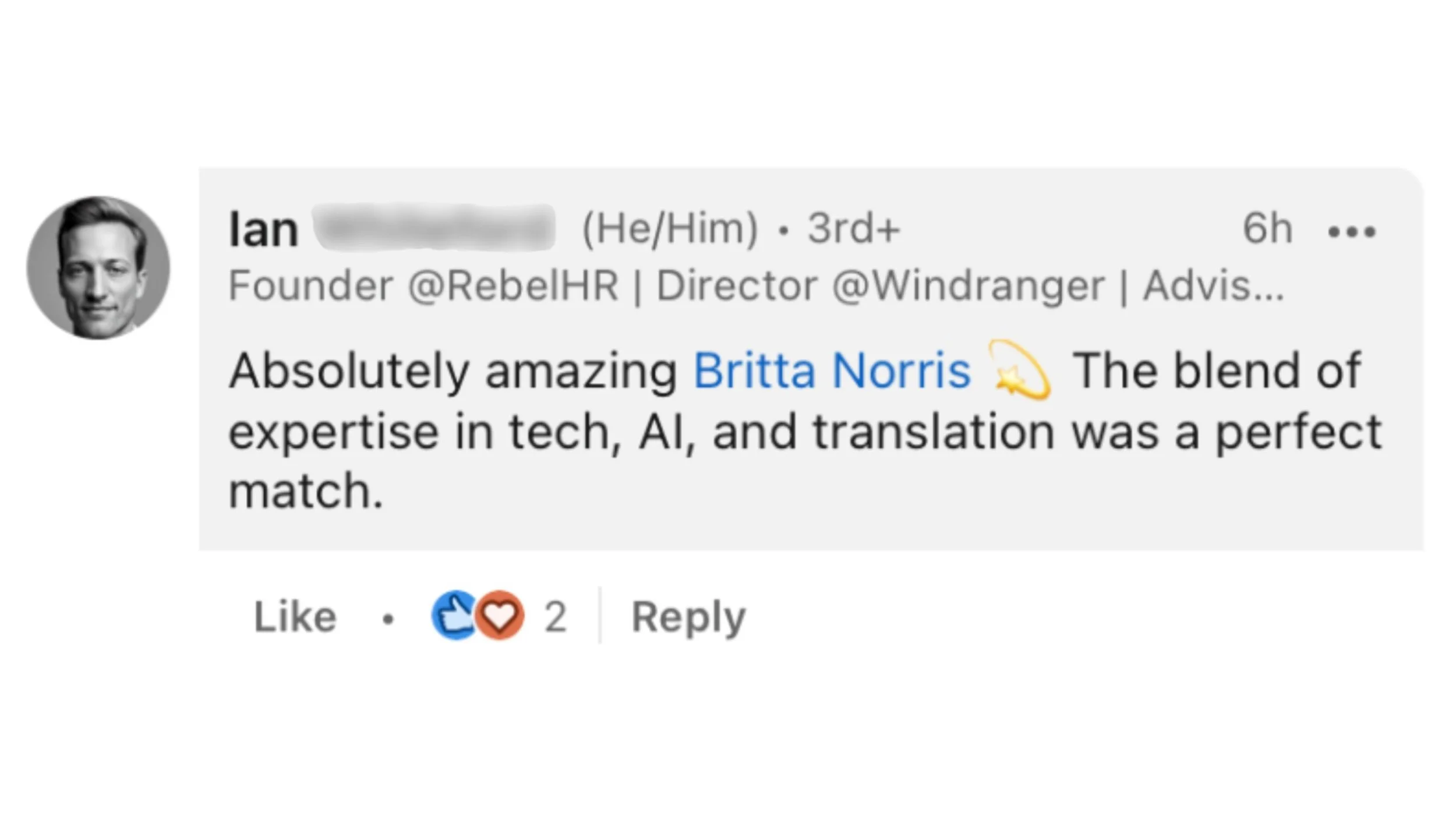Open the three-dot comment options menu
The image size is (1456, 819).
(1351, 232)
